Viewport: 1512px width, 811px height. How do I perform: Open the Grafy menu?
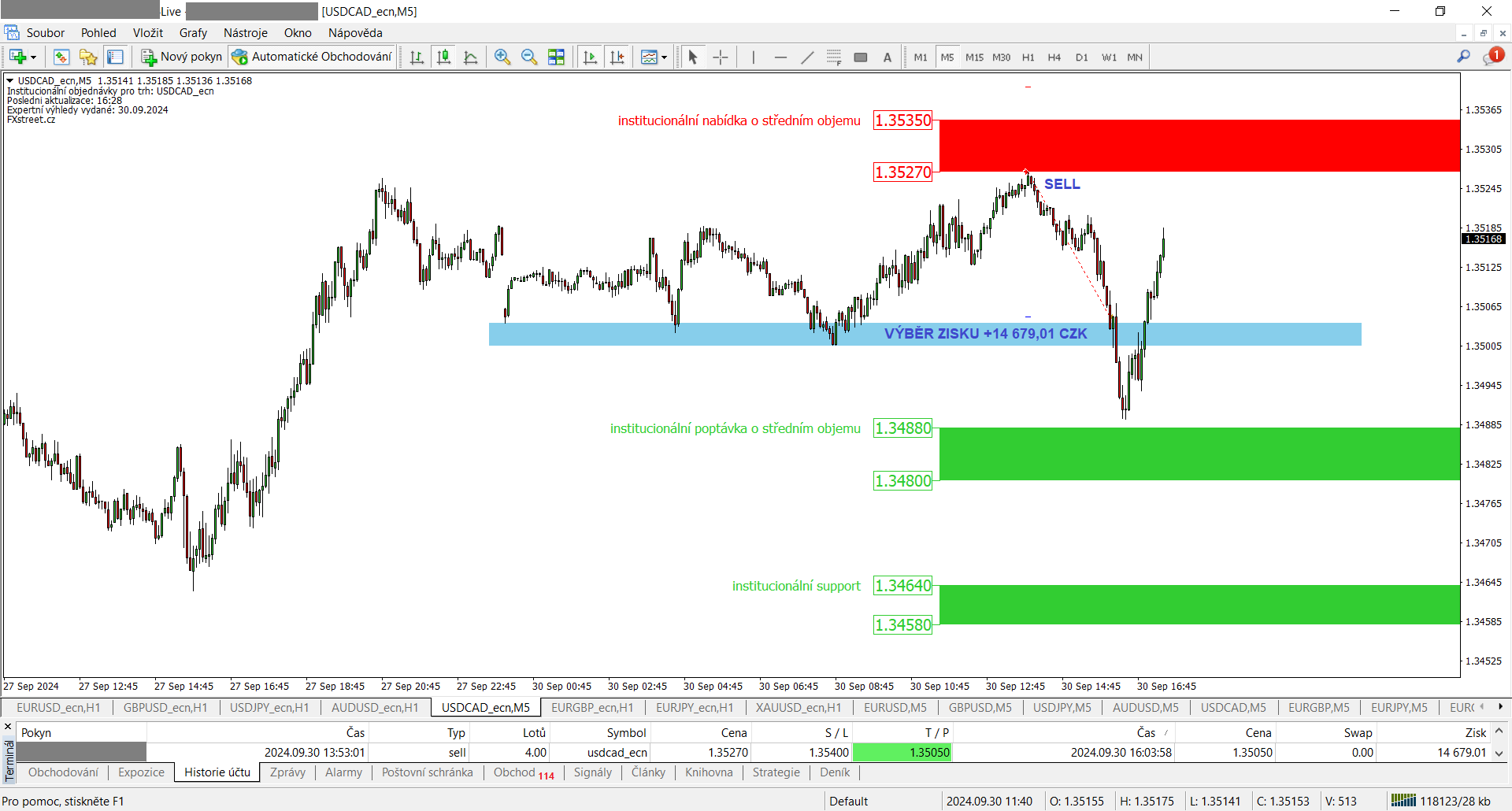click(193, 32)
